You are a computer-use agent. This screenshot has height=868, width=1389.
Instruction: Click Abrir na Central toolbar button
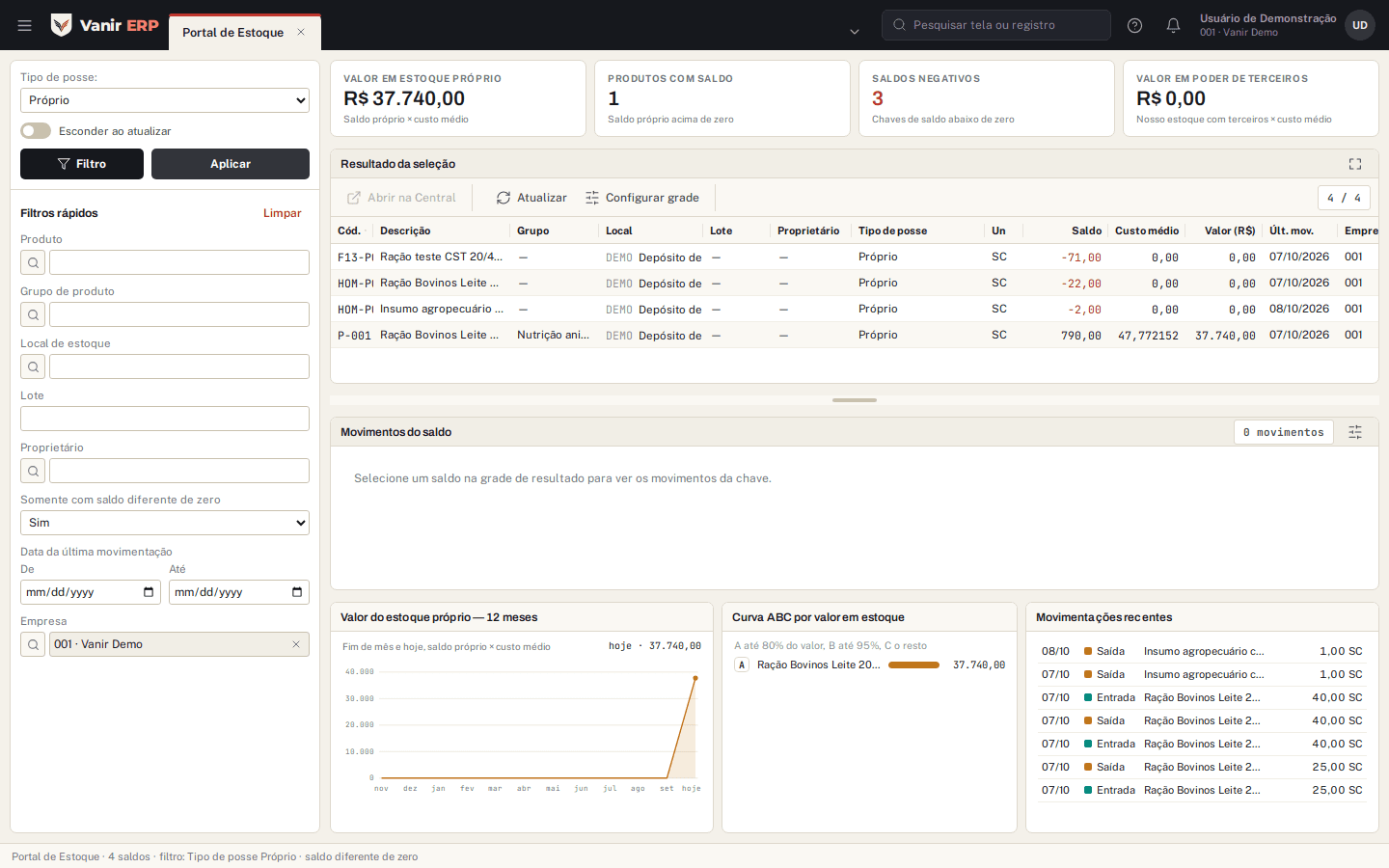click(401, 198)
